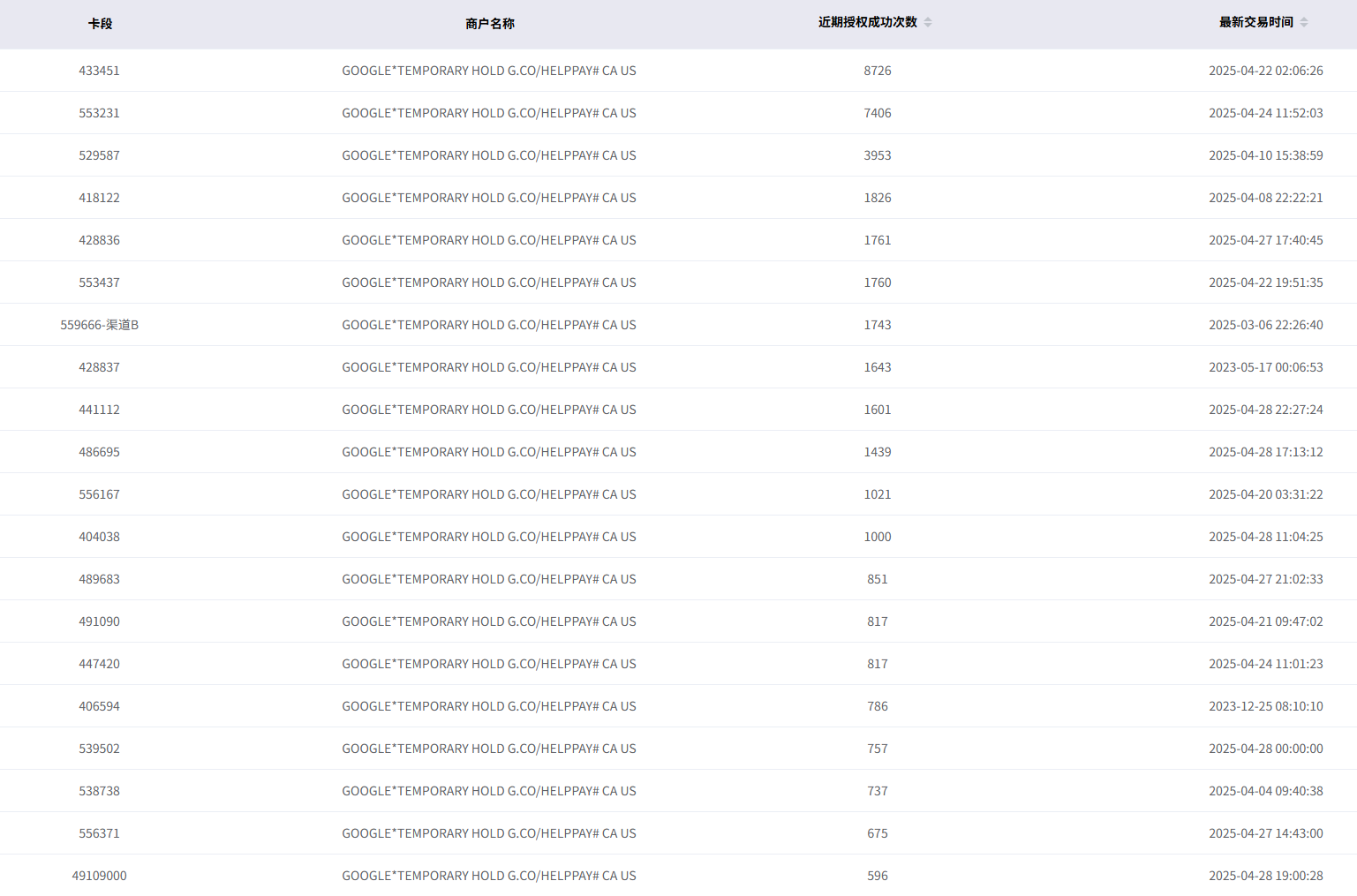
Task: Click the success count 1643
Action: point(878,367)
